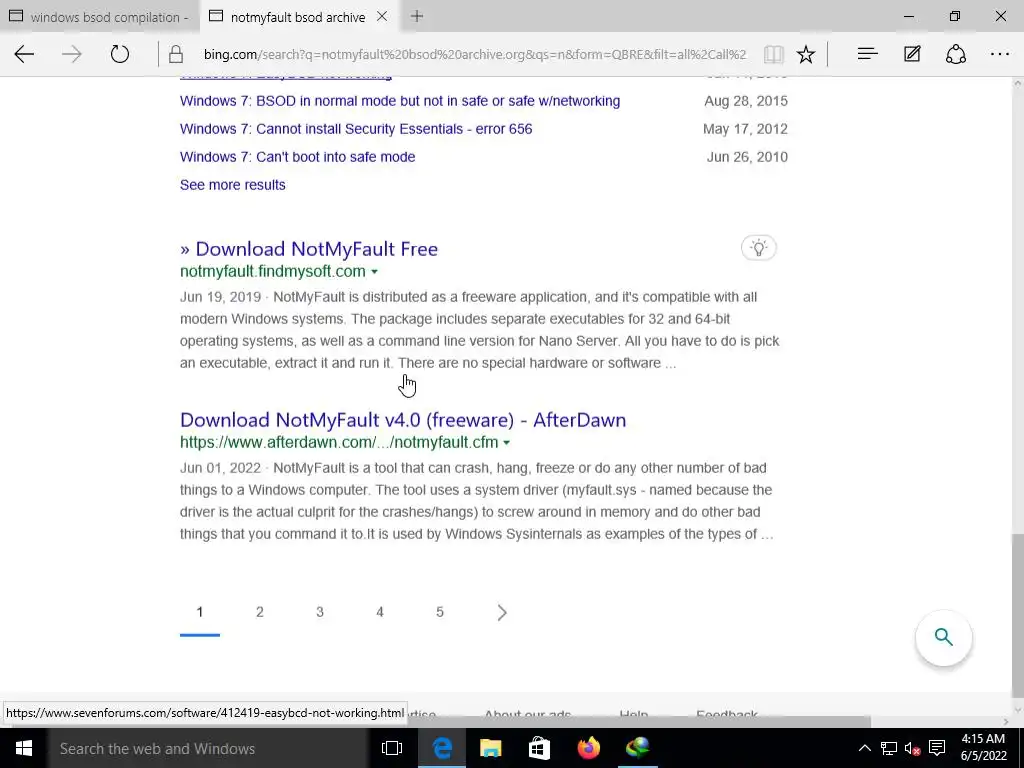Switch to windows bsod compilation tab
1024x768 pixels.
point(99,17)
